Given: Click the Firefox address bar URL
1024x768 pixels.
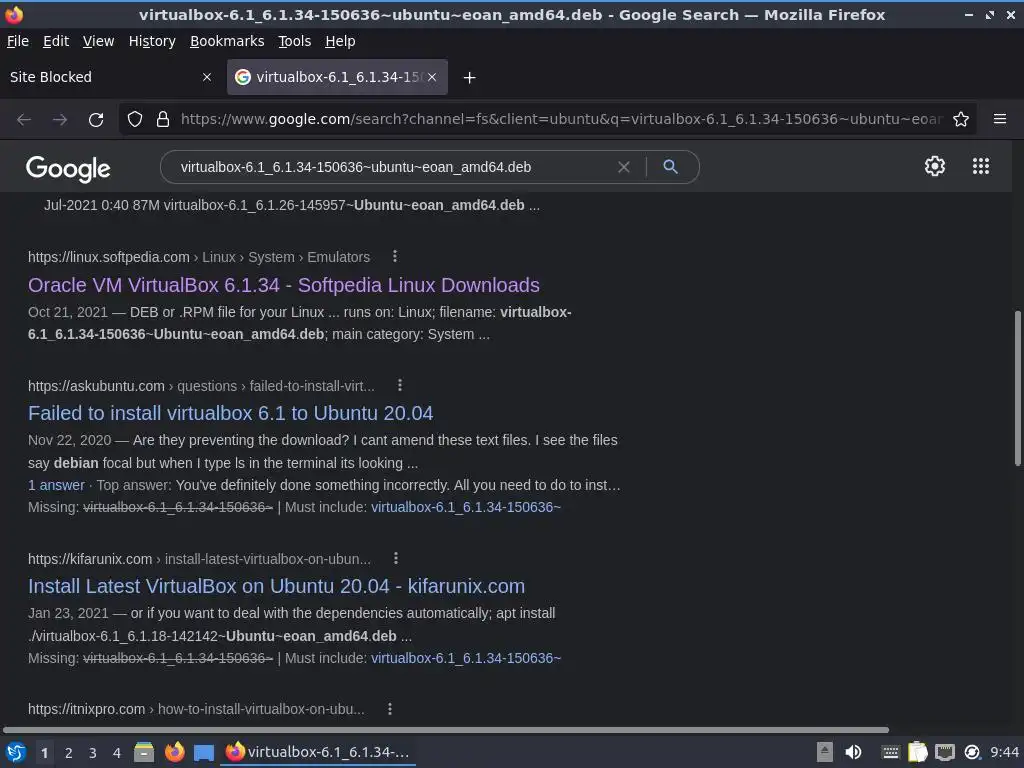Looking at the screenshot, I should pyautogui.click(x=562, y=120).
